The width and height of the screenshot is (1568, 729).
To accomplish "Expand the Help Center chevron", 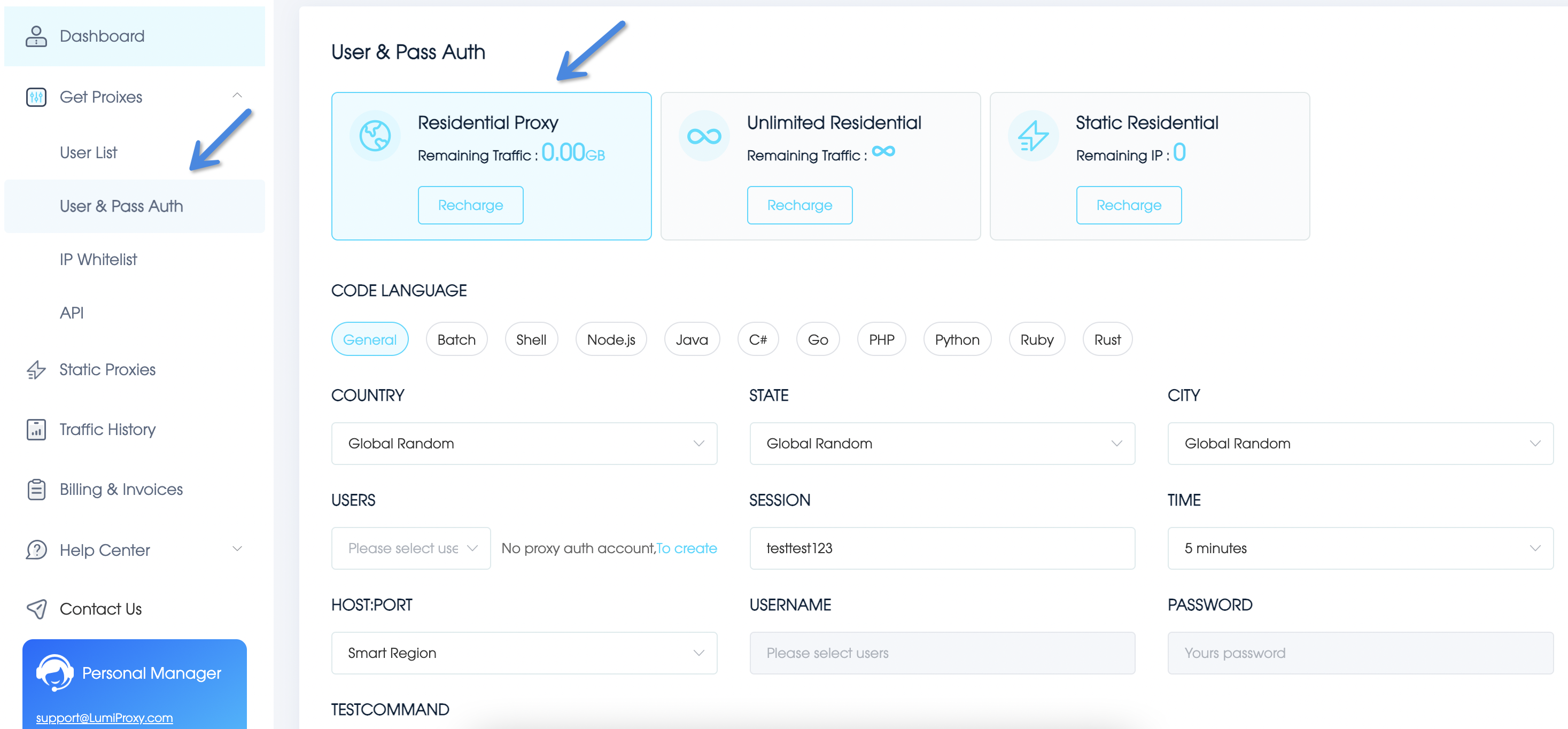I will pos(237,548).
